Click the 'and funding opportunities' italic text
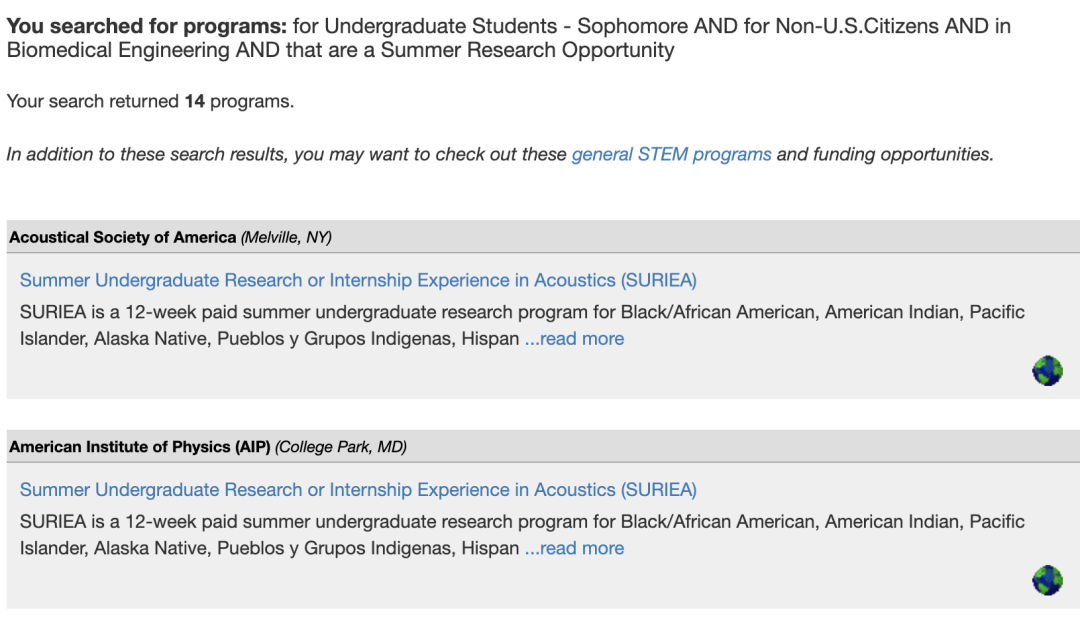 [x=885, y=154]
